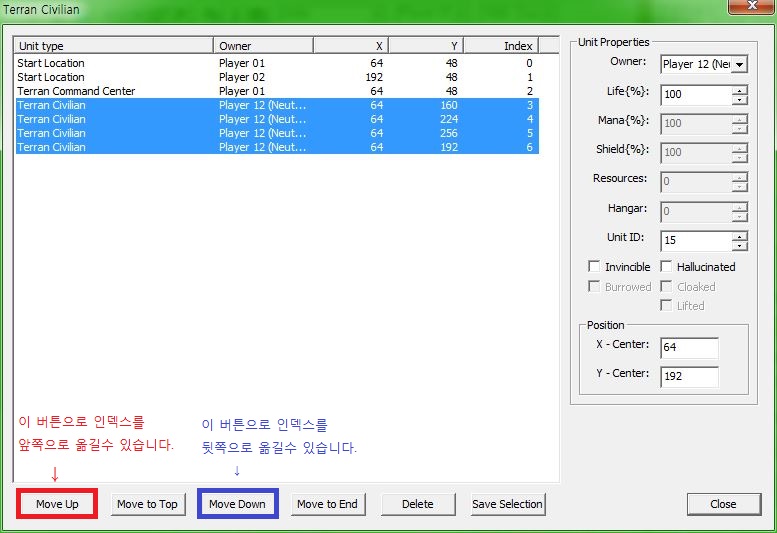
Task: Click the Hangar value field
Action: point(696,212)
